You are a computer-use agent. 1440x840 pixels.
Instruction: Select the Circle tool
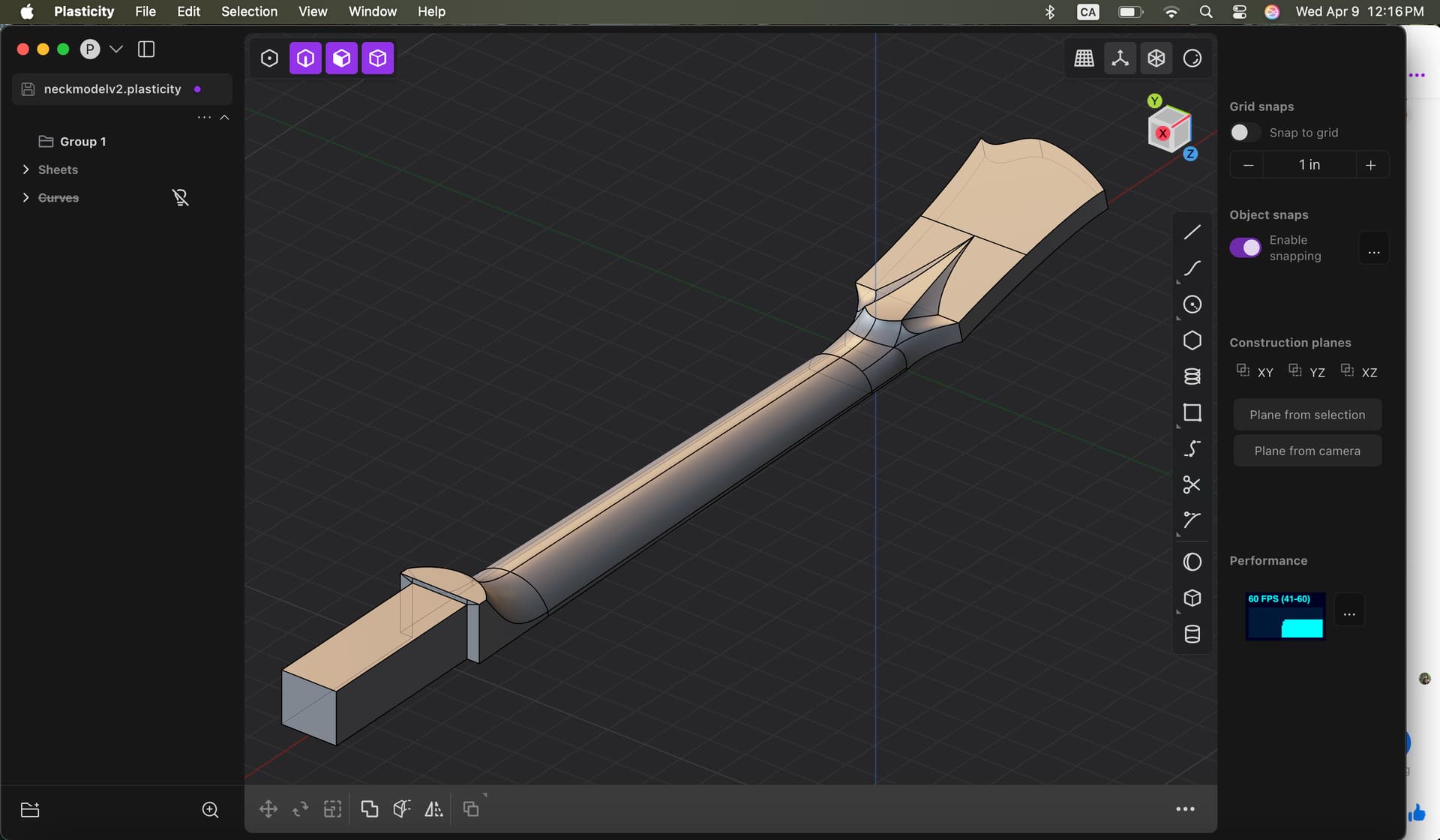[x=1192, y=304]
